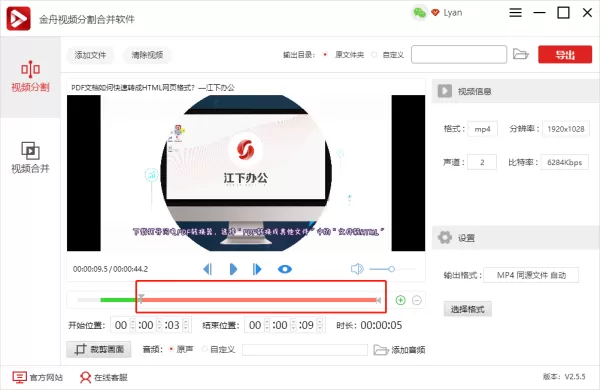Image resolution: width=600 pixels, height=390 pixels.
Task: Click the end marker on the timeline
Action: [378, 300]
